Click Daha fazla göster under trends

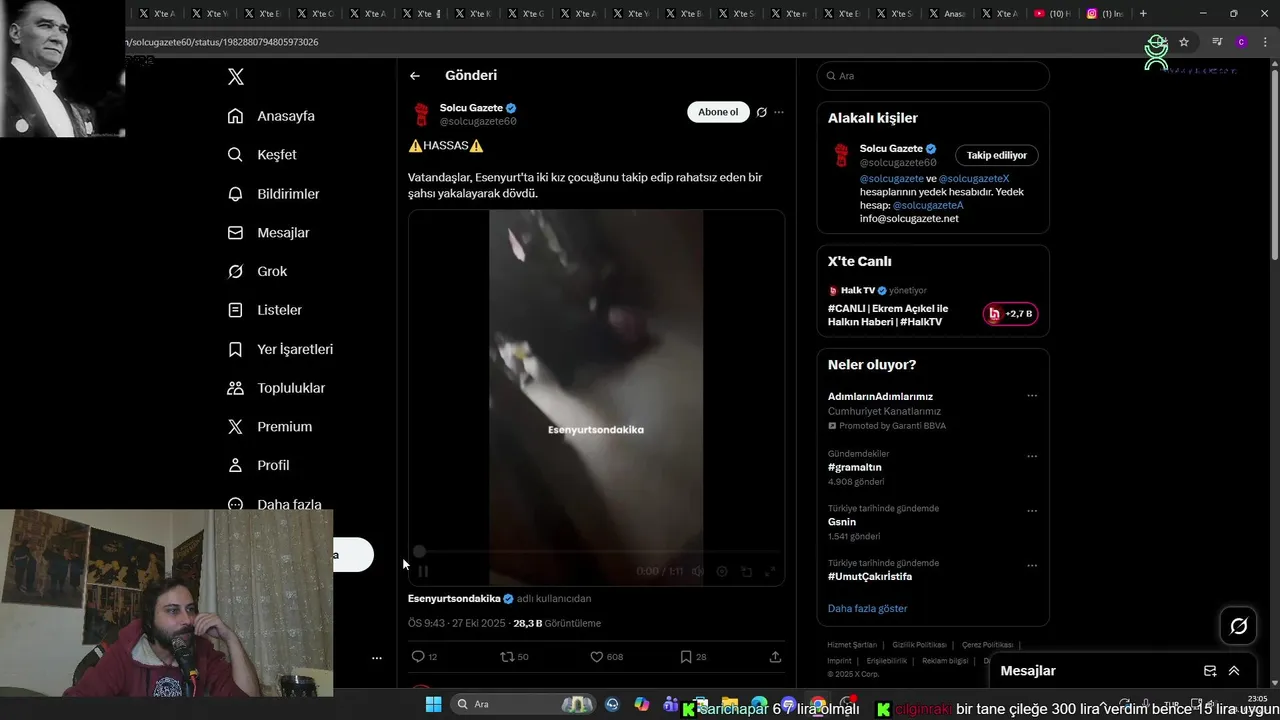pyautogui.click(x=867, y=608)
